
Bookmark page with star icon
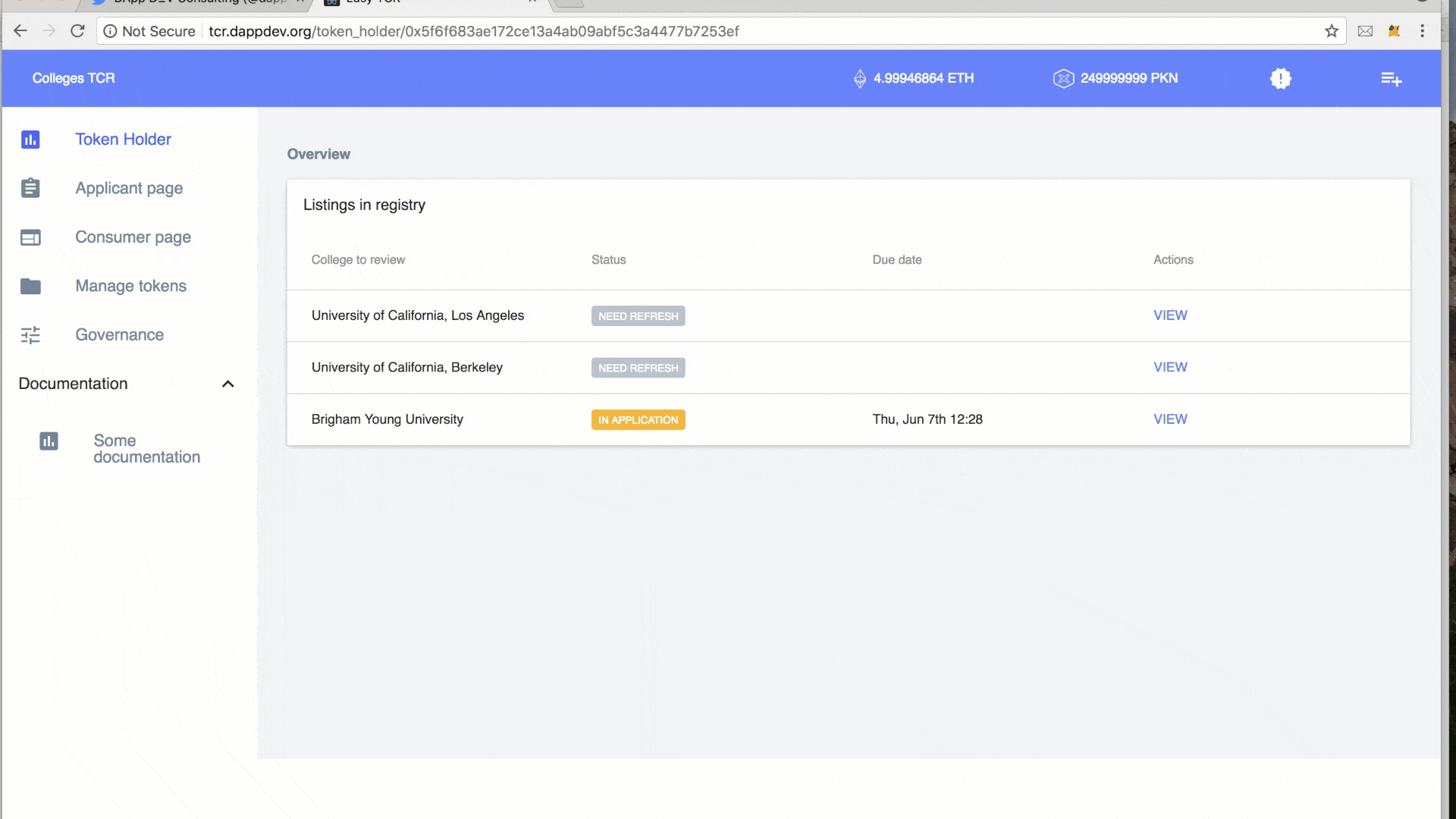pyautogui.click(x=1332, y=31)
